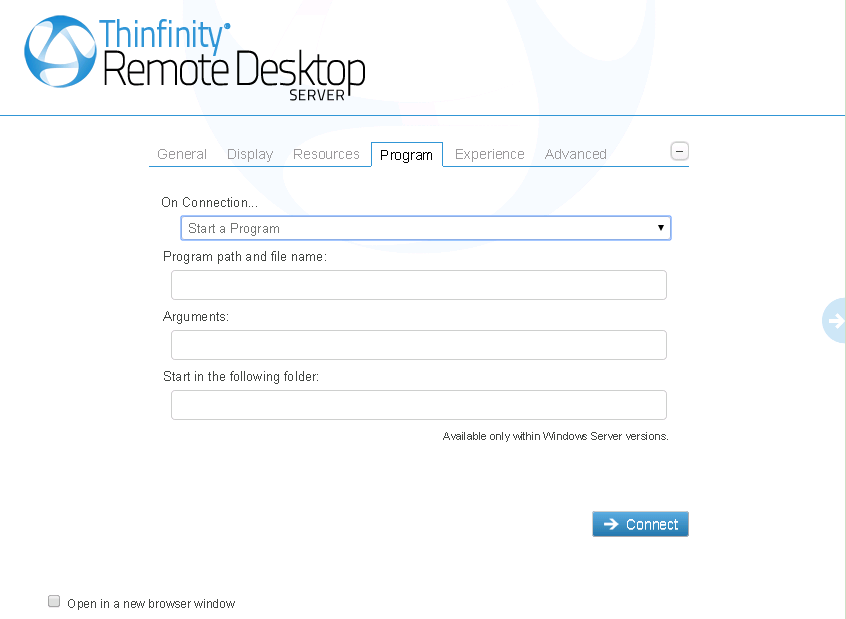Click the Thinfinity Remote Desktop Server logo

tap(195, 59)
